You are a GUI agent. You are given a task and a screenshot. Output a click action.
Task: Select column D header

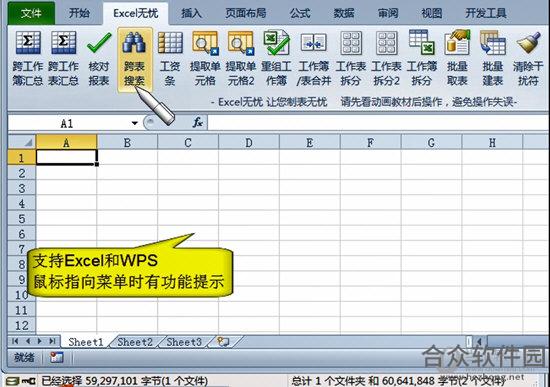pyautogui.click(x=249, y=142)
